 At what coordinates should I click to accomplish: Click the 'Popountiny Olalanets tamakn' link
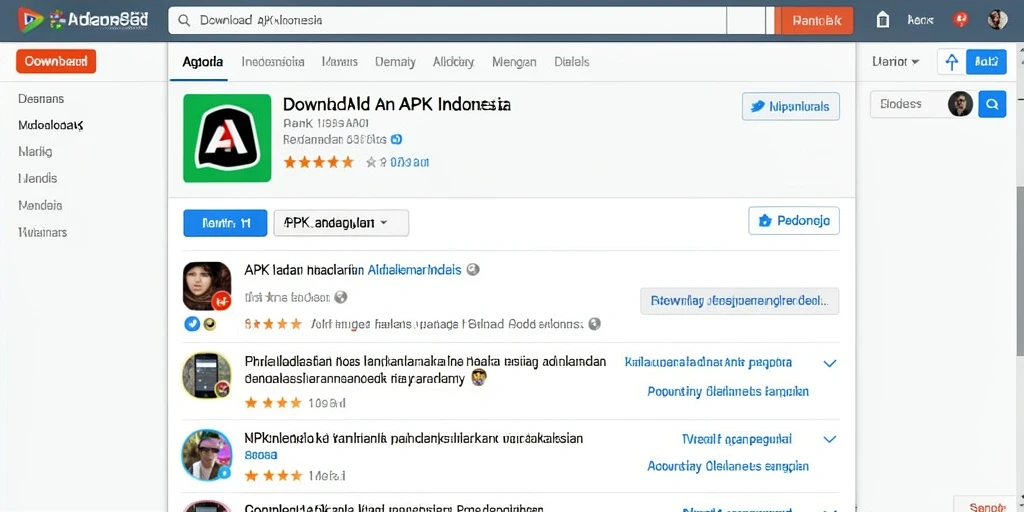coord(728,391)
